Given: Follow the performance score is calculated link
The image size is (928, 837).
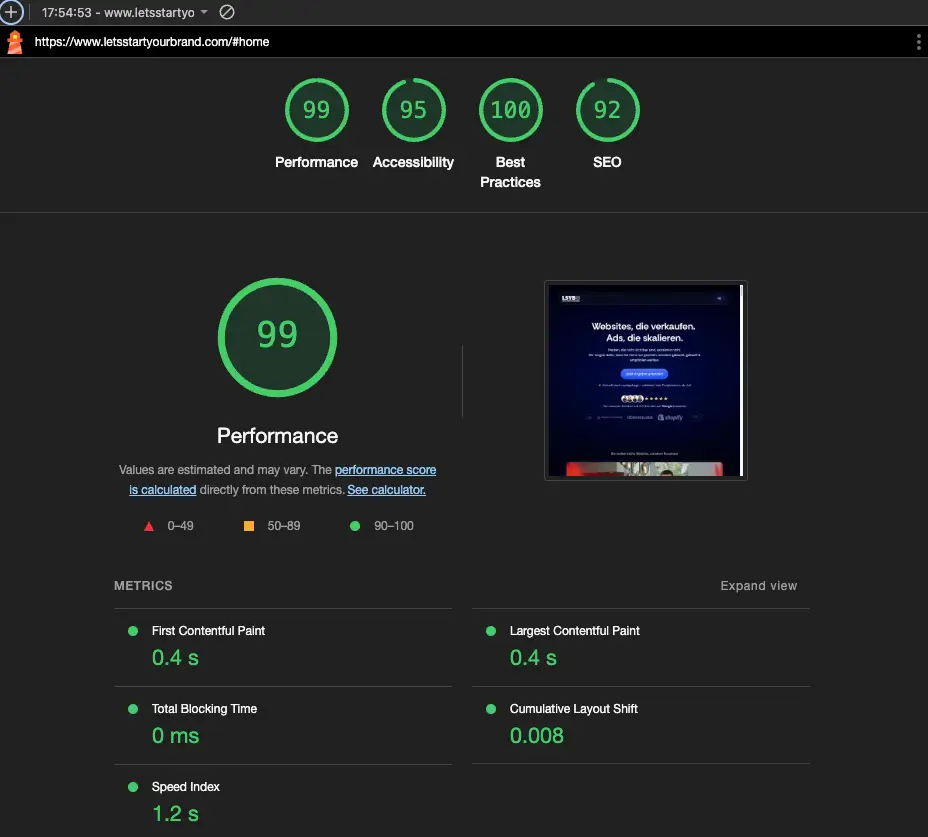Looking at the screenshot, I should click(x=386, y=470).
